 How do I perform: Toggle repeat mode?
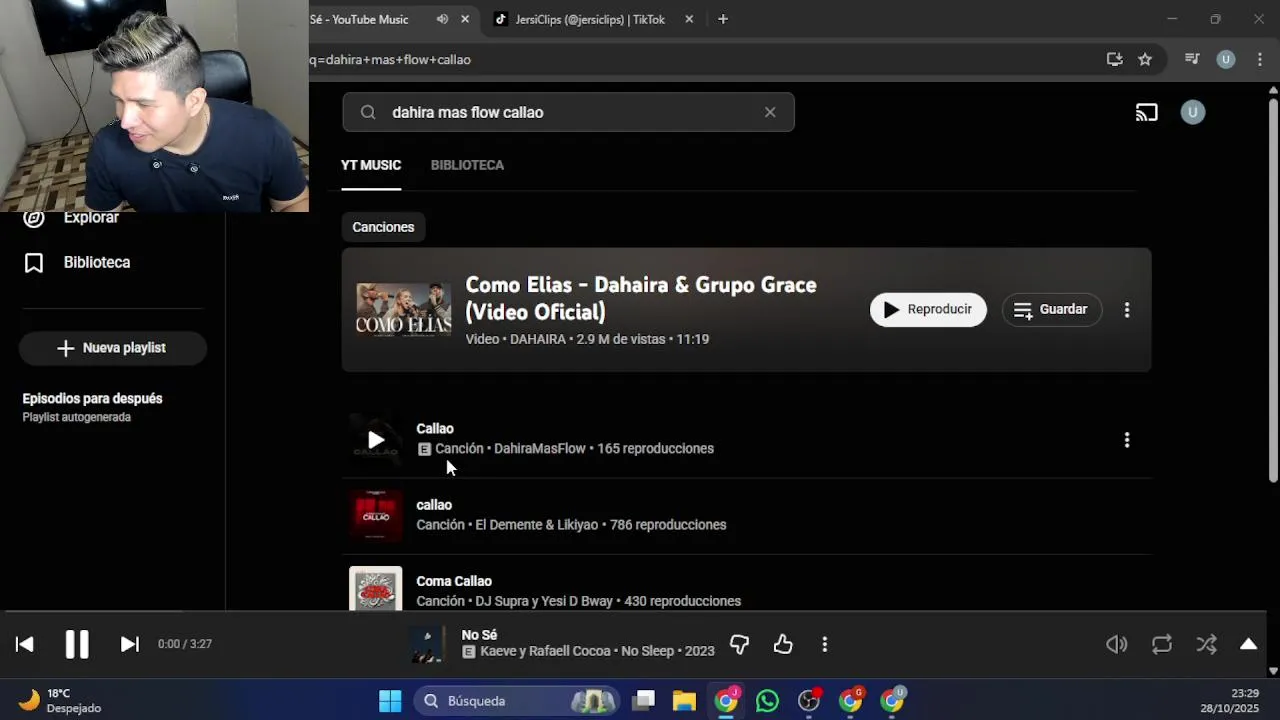pyautogui.click(x=1162, y=645)
